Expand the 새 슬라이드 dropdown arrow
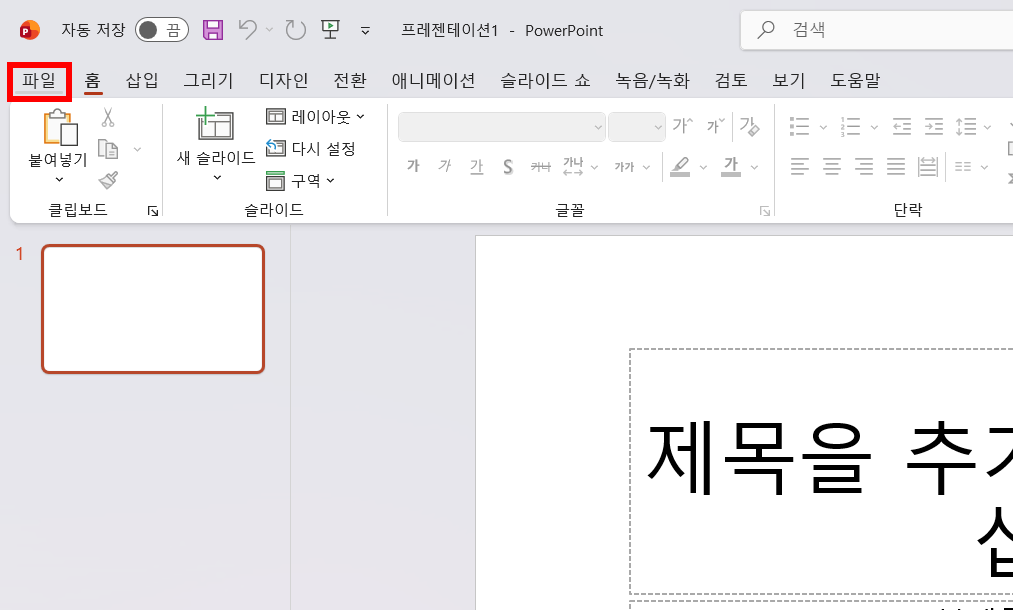 [x=216, y=177]
